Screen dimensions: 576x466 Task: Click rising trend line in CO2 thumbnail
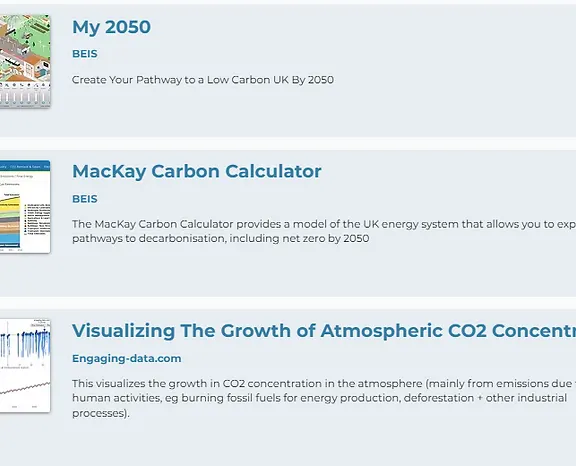click(x=25, y=389)
